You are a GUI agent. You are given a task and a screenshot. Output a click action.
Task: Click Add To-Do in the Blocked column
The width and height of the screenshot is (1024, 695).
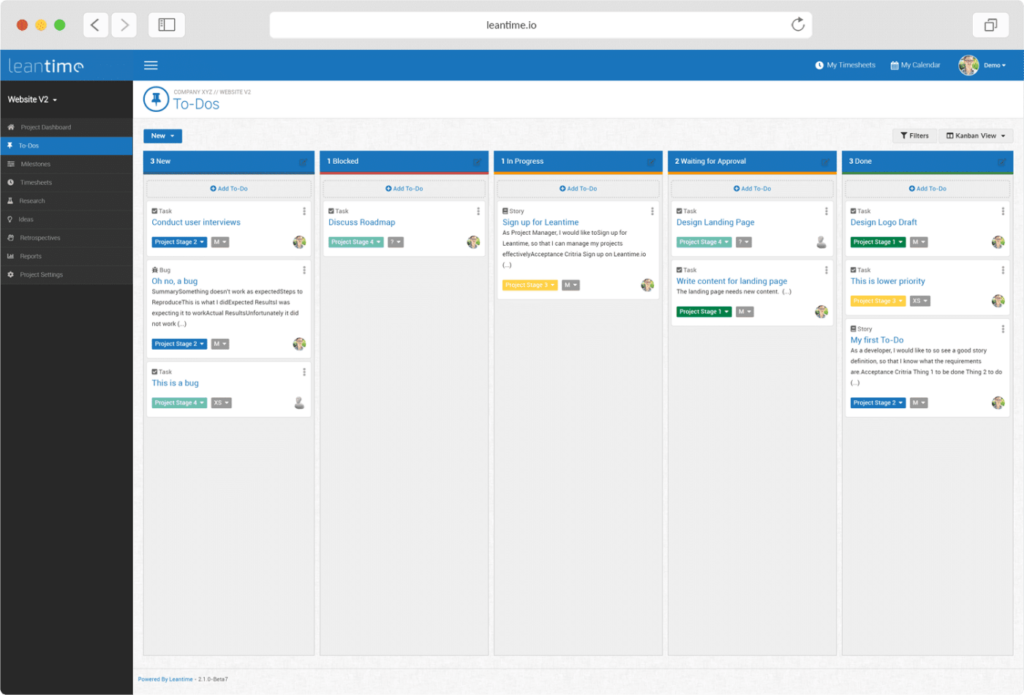point(403,188)
